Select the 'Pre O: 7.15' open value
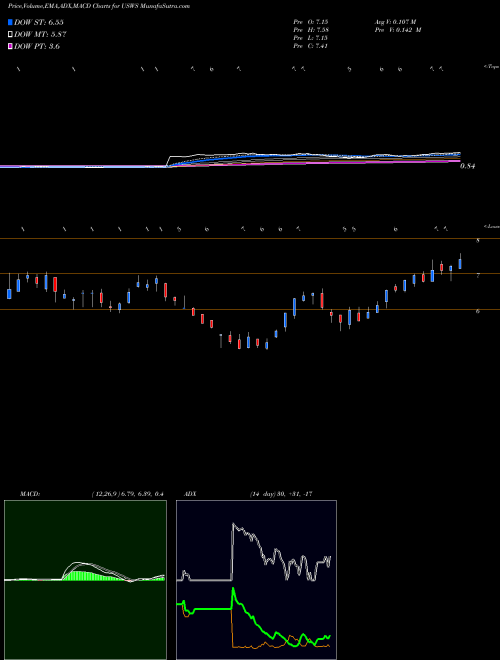500x660 pixels. (x=311, y=21)
